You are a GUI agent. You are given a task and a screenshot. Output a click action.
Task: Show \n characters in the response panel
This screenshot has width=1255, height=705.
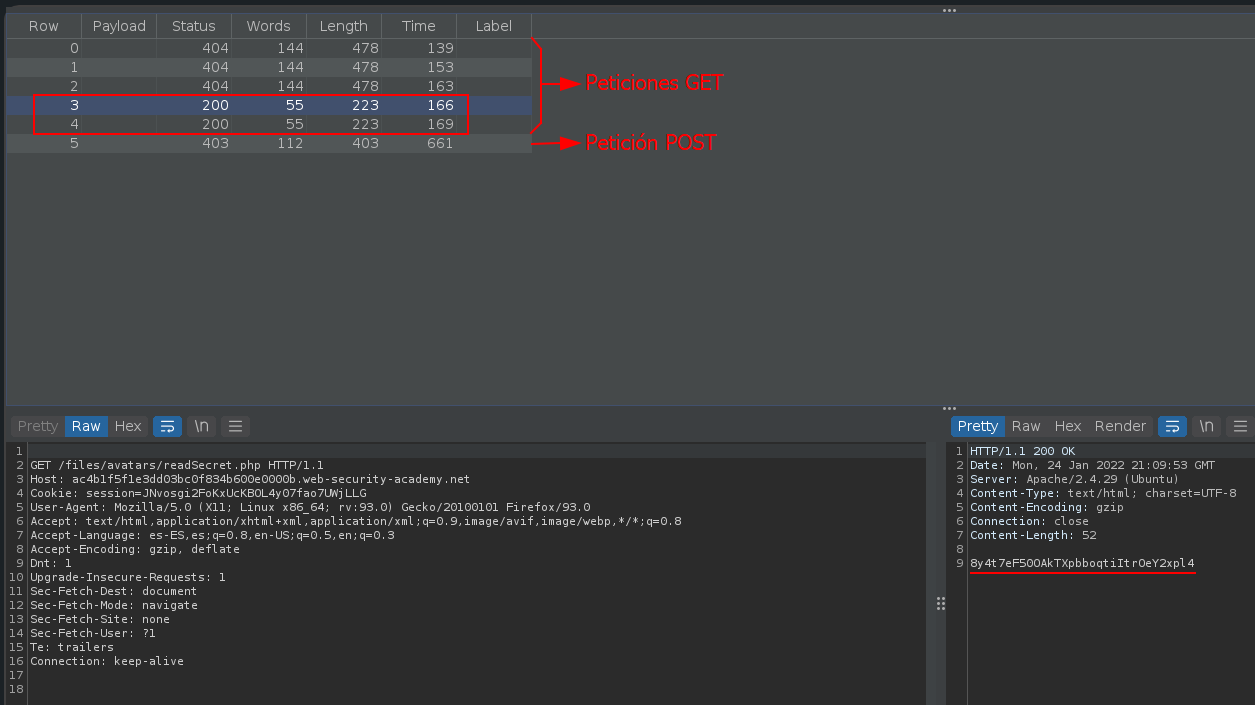1206,426
